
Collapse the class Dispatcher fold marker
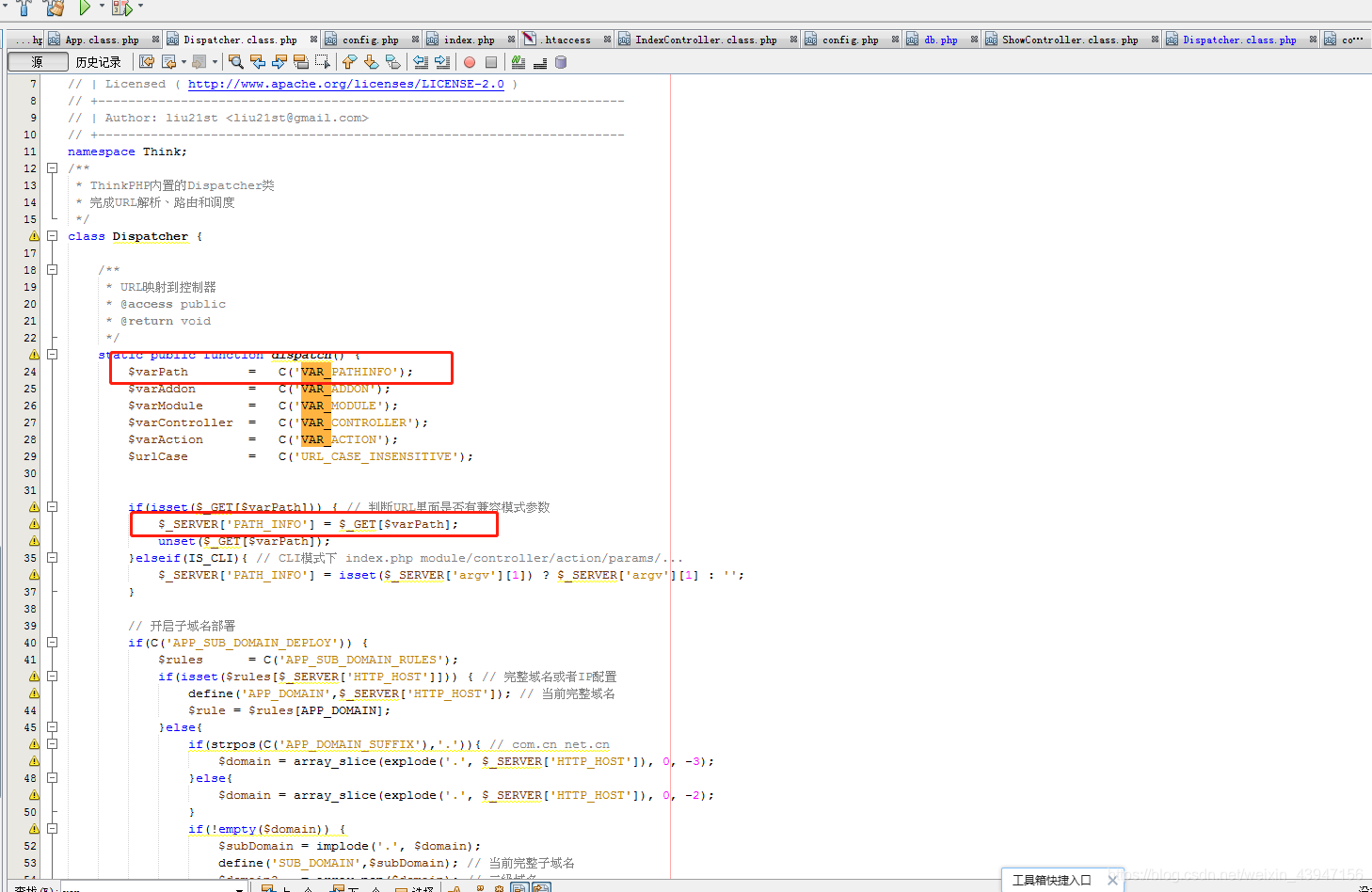pos(53,236)
